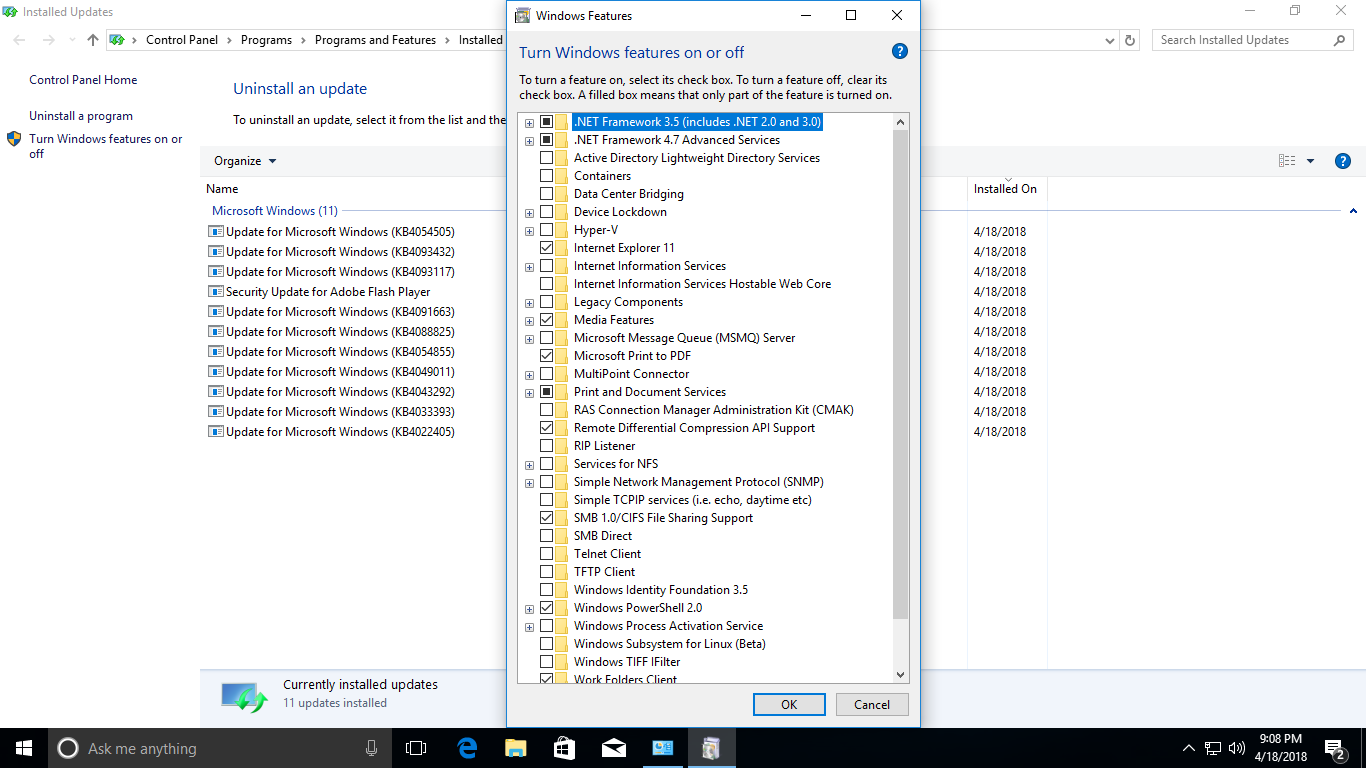Click the volume icon in the system tray

click(1237, 748)
